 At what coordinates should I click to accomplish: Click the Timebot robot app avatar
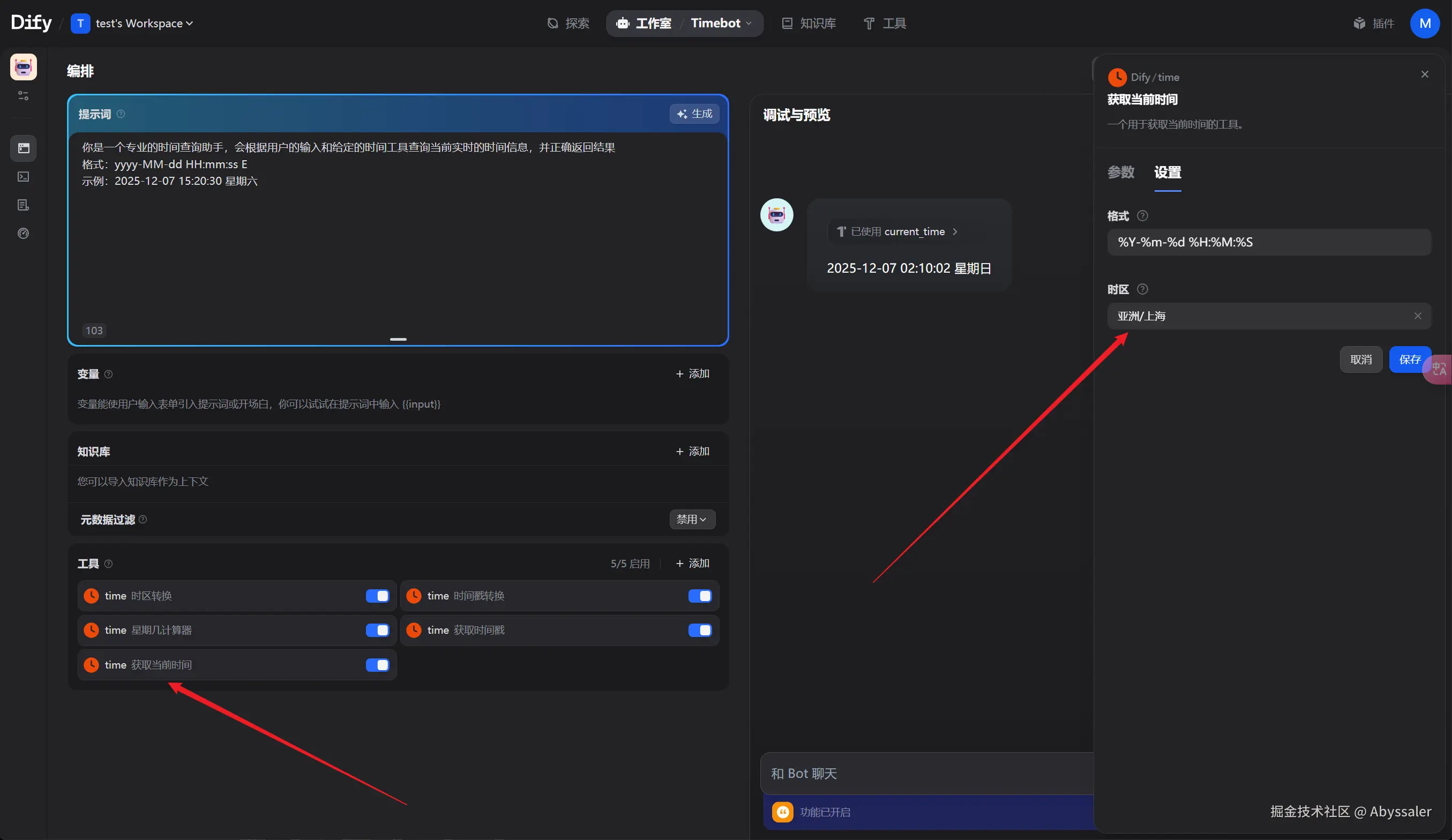(x=23, y=67)
